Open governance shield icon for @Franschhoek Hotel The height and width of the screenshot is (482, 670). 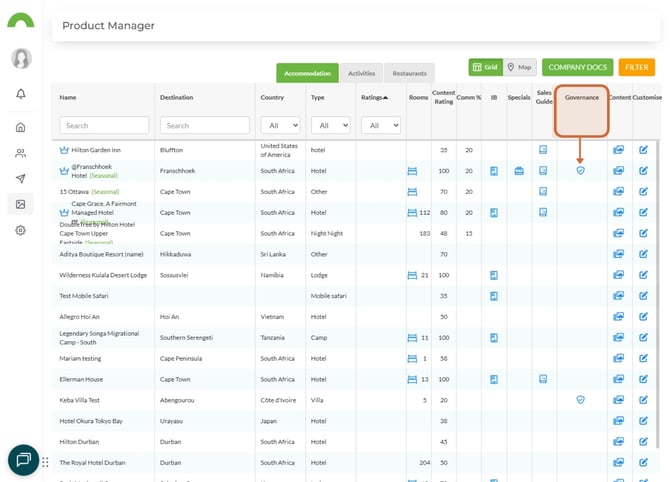pos(580,170)
